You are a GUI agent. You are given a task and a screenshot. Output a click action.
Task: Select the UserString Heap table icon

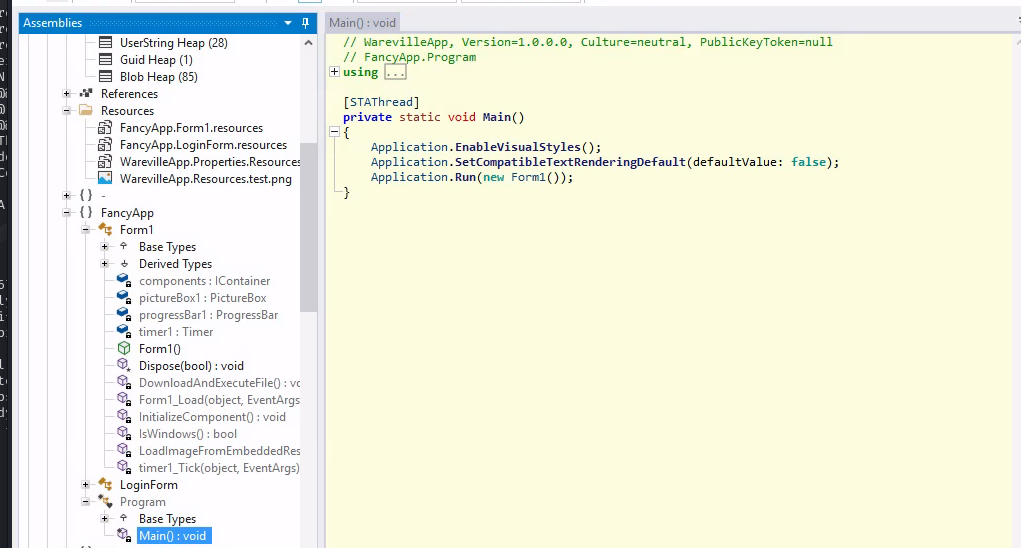(x=105, y=43)
